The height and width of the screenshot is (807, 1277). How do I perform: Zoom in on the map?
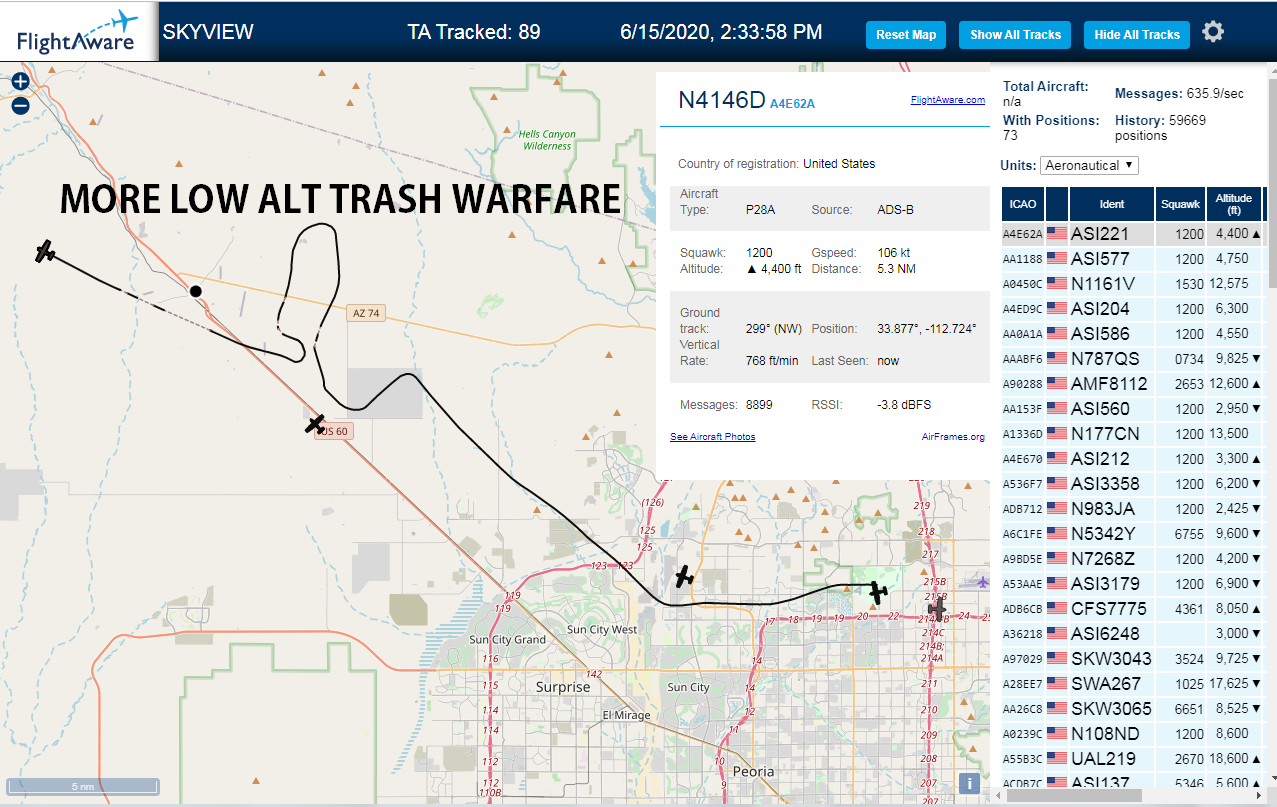point(20,81)
